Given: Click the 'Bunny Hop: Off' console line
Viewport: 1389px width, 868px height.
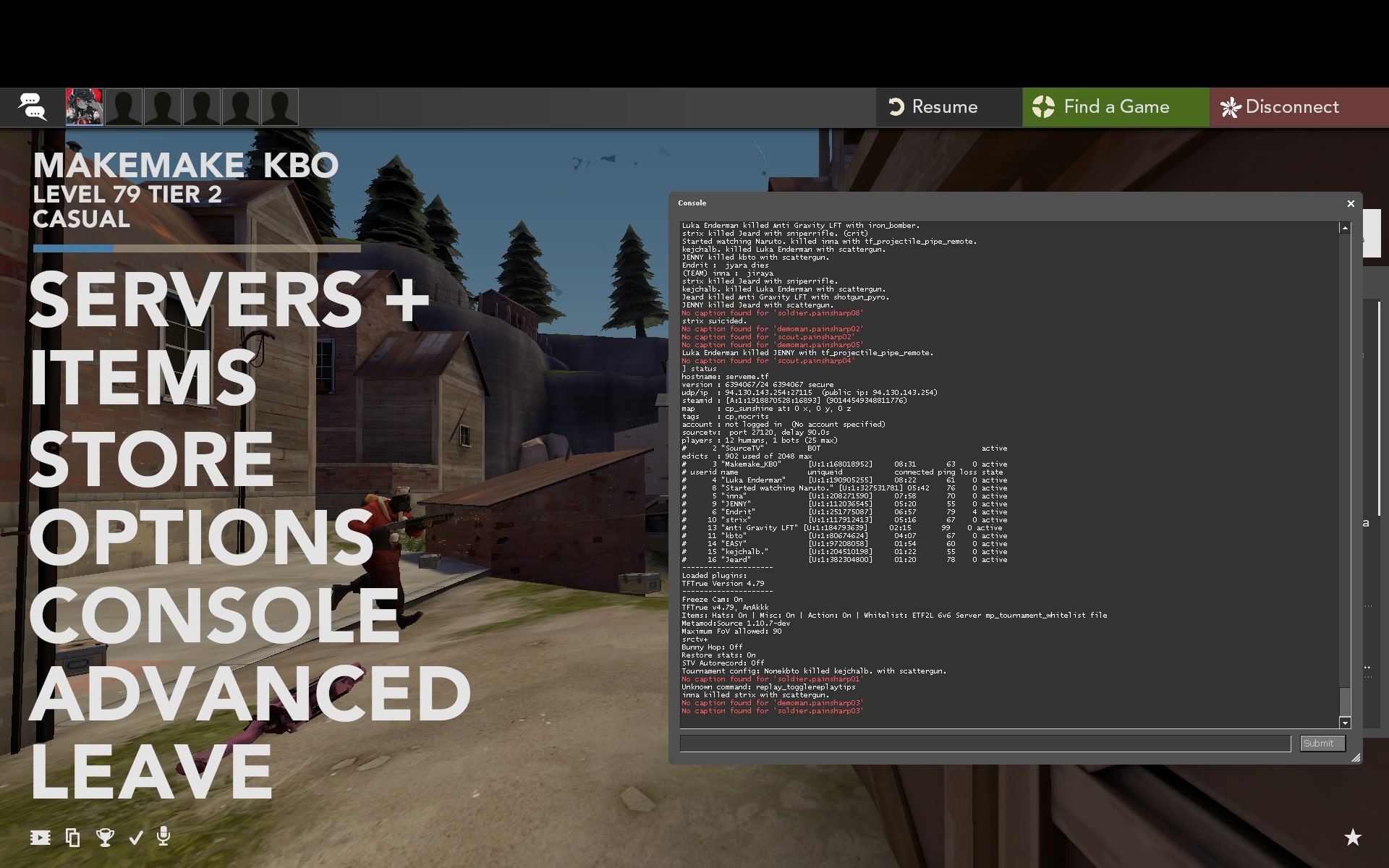Looking at the screenshot, I should coord(712,647).
